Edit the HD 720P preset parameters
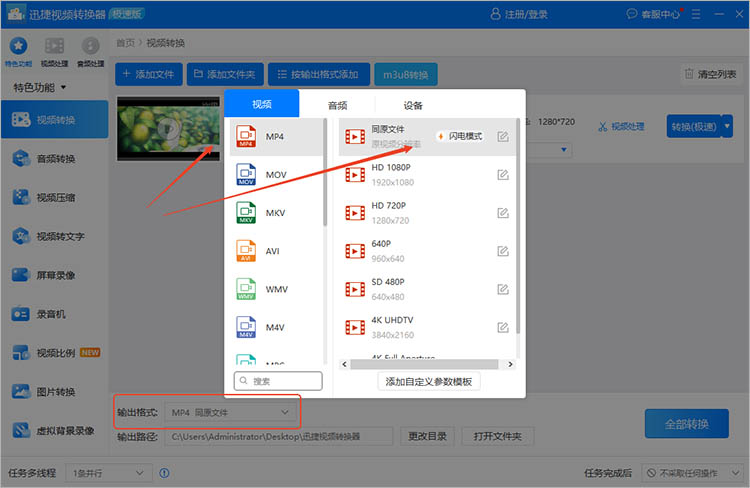Screen dimensions: 750x488 (503, 213)
